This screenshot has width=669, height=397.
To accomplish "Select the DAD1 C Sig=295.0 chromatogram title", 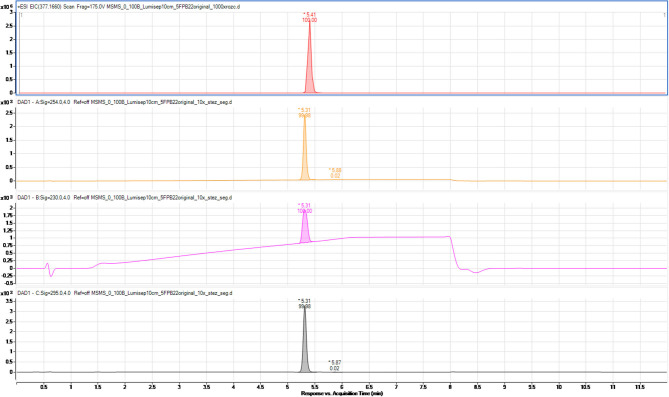I will (125, 294).
